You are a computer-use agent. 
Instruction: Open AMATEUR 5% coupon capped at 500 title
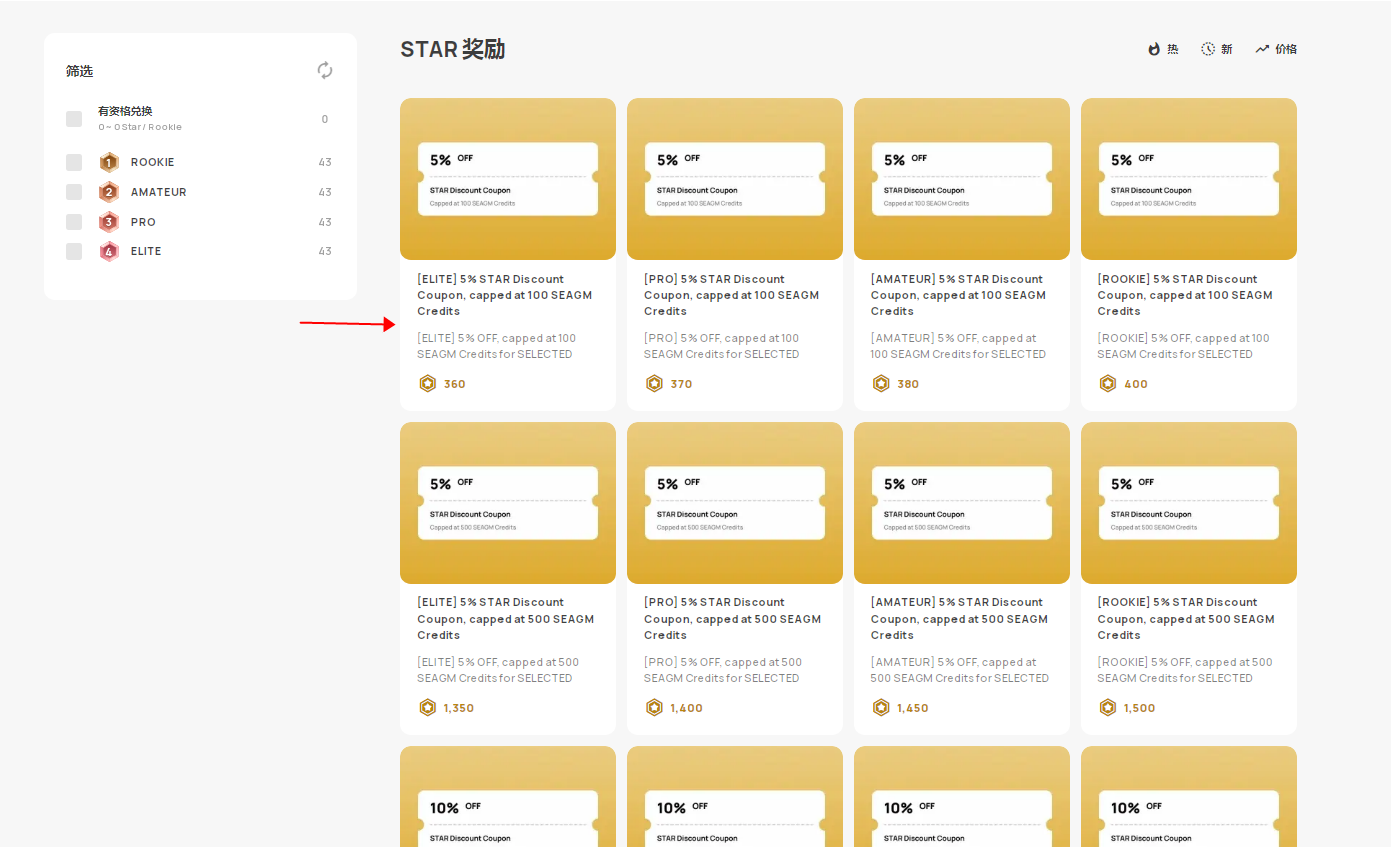[x=959, y=619]
